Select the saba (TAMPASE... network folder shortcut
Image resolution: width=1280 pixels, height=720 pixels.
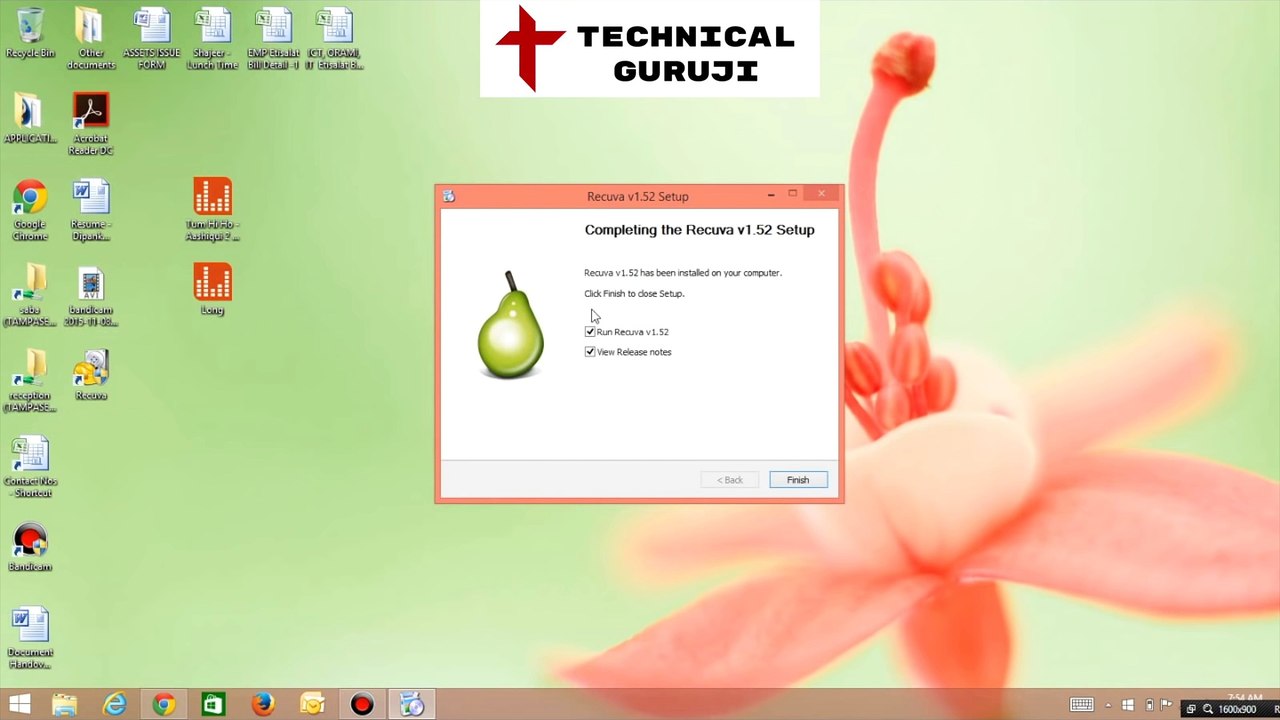30,296
